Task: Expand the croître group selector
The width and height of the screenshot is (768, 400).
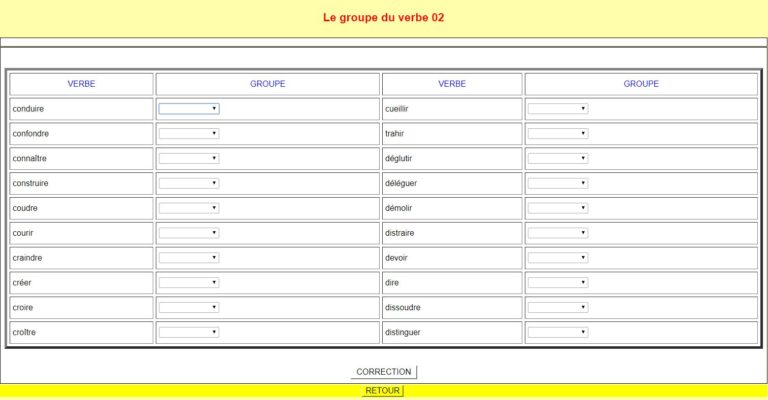Action: tap(189, 332)
